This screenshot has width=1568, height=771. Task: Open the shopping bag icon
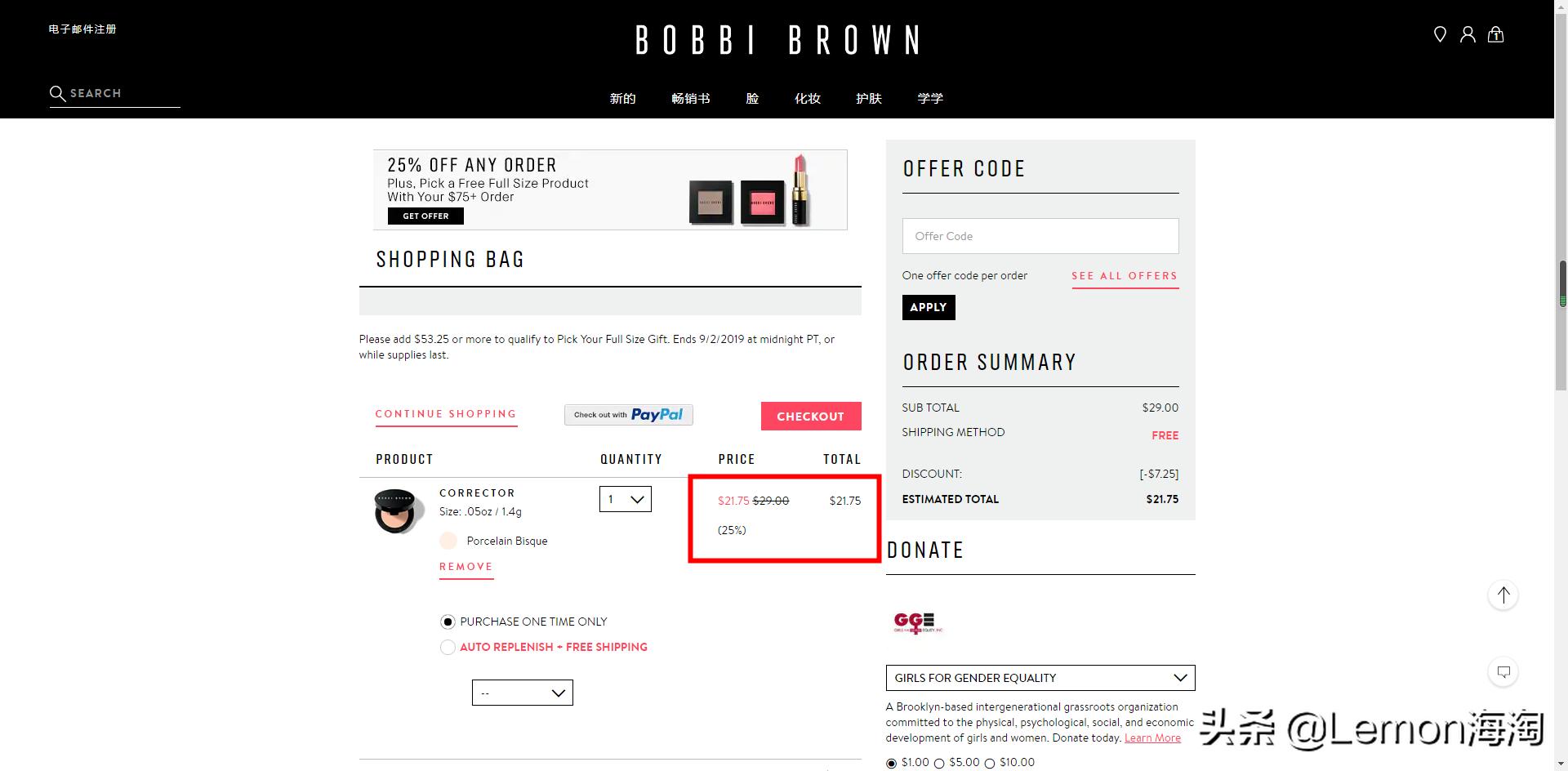1495,34
